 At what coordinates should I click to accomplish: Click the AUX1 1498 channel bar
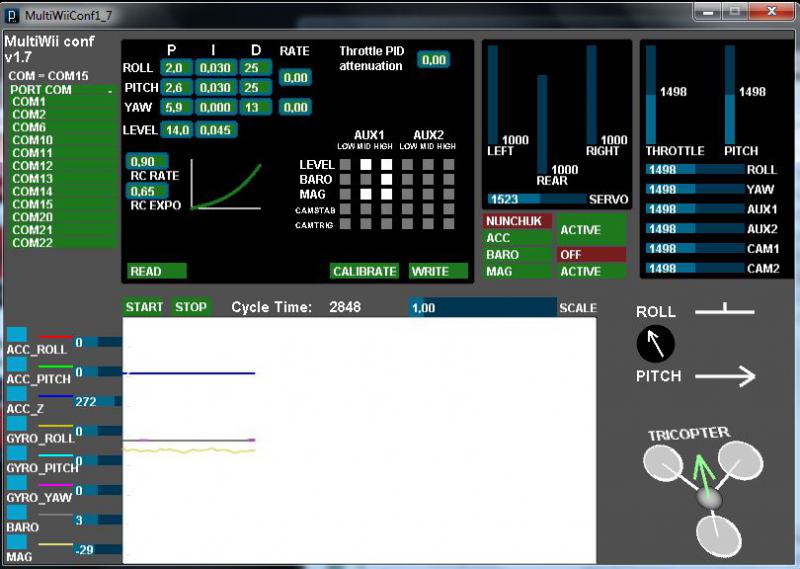pos(695,209)
